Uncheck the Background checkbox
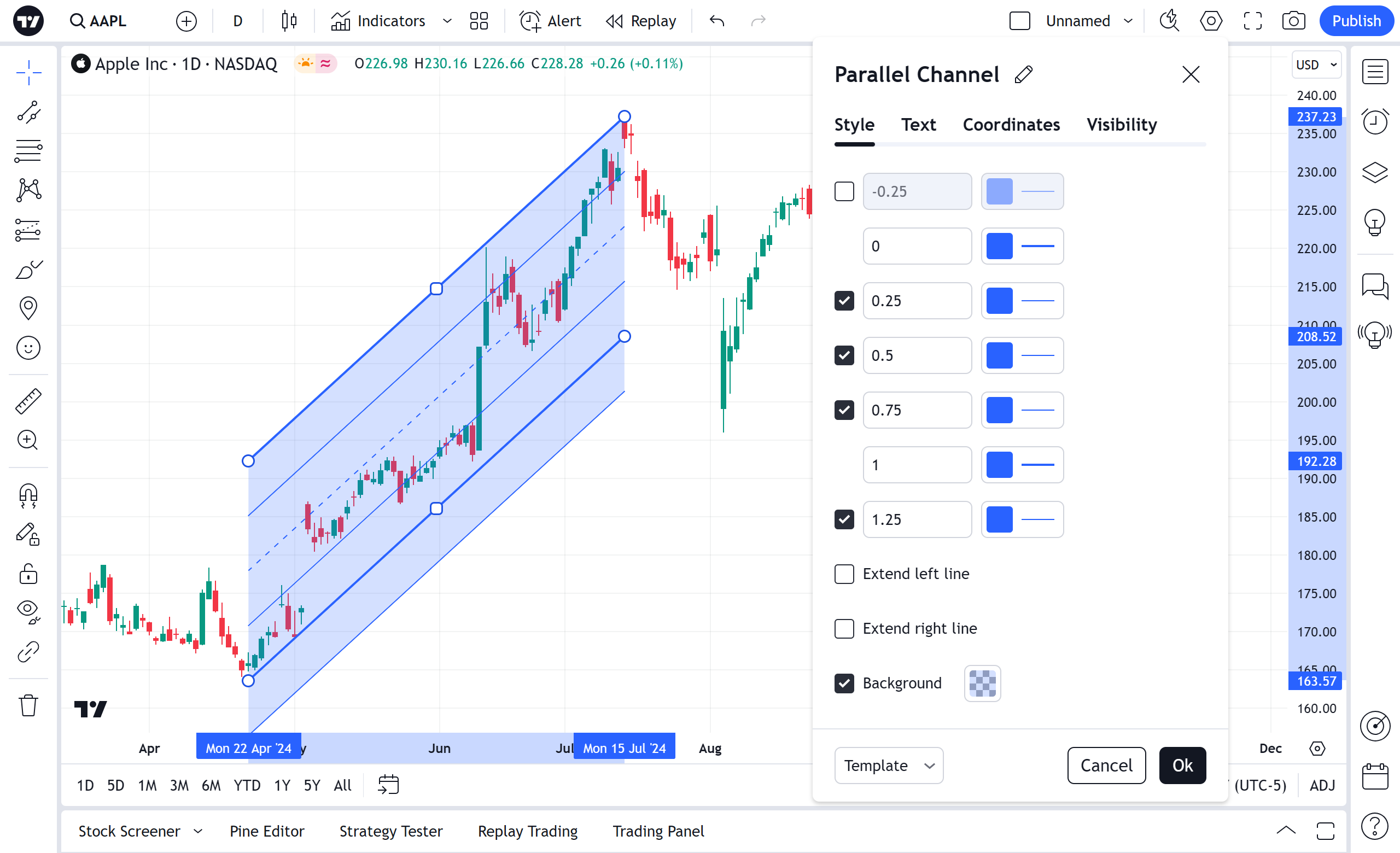This screenshot has width=1400, height=853. point(844,683)
